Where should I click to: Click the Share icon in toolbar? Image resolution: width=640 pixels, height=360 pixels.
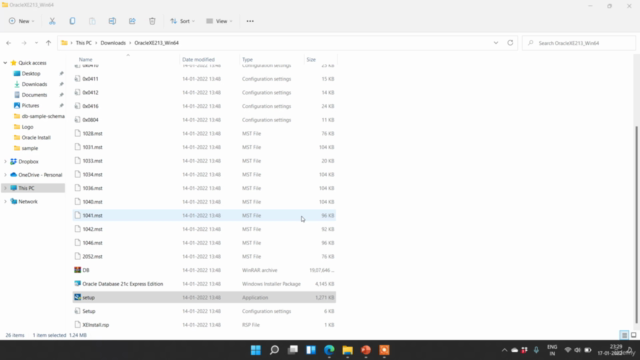[132, 21]
